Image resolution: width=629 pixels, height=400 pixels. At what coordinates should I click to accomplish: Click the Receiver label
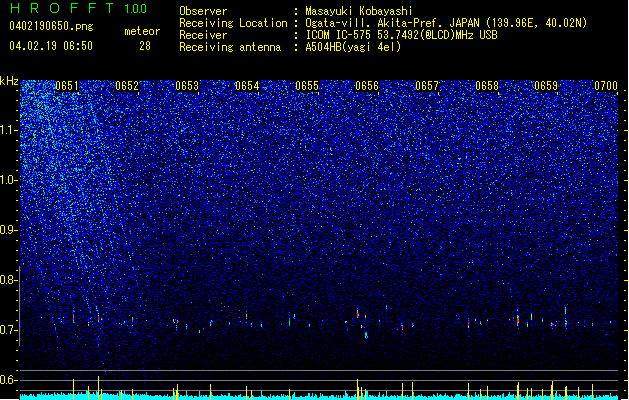coord(203,35)
